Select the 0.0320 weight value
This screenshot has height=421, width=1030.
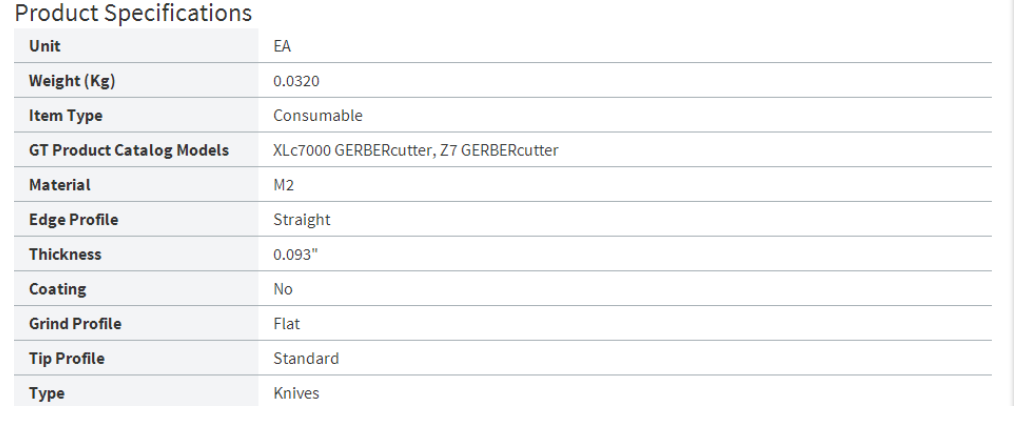(296, 81)
